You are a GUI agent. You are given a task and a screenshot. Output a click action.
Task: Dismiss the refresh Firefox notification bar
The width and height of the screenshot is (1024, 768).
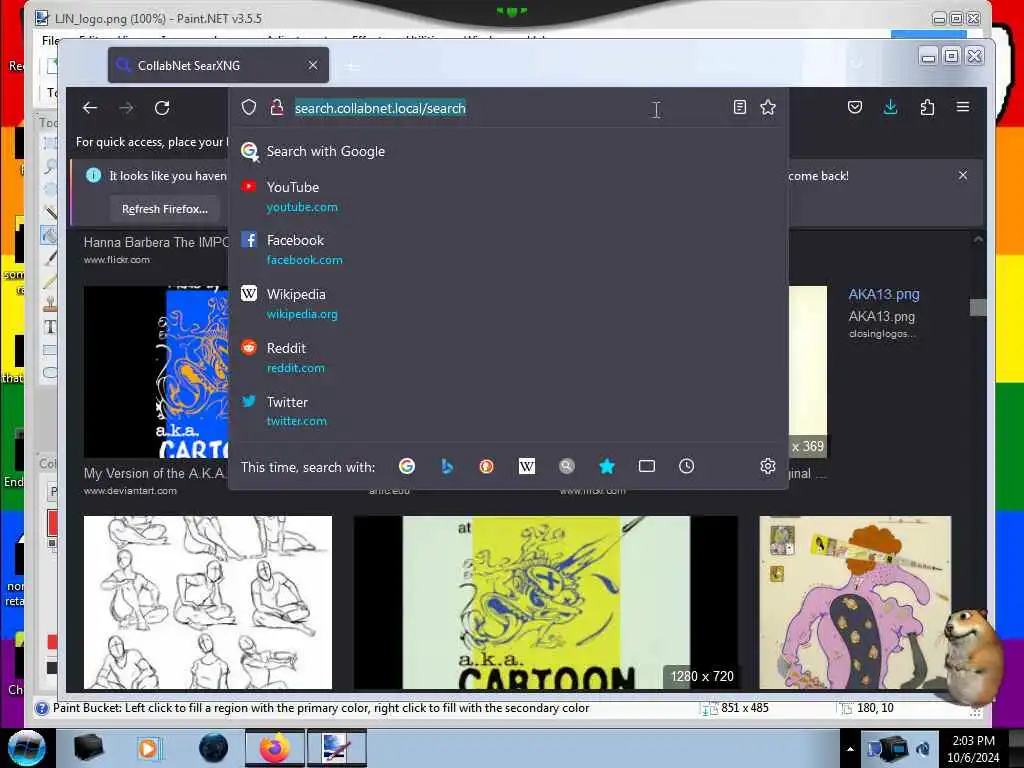pyautogui.click(x=963, y=175)
